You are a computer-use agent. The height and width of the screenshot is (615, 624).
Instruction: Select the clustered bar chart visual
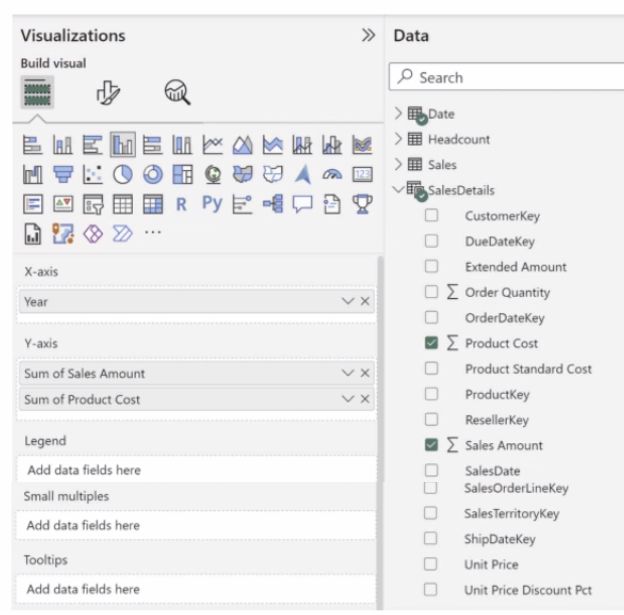coord(93,144)
